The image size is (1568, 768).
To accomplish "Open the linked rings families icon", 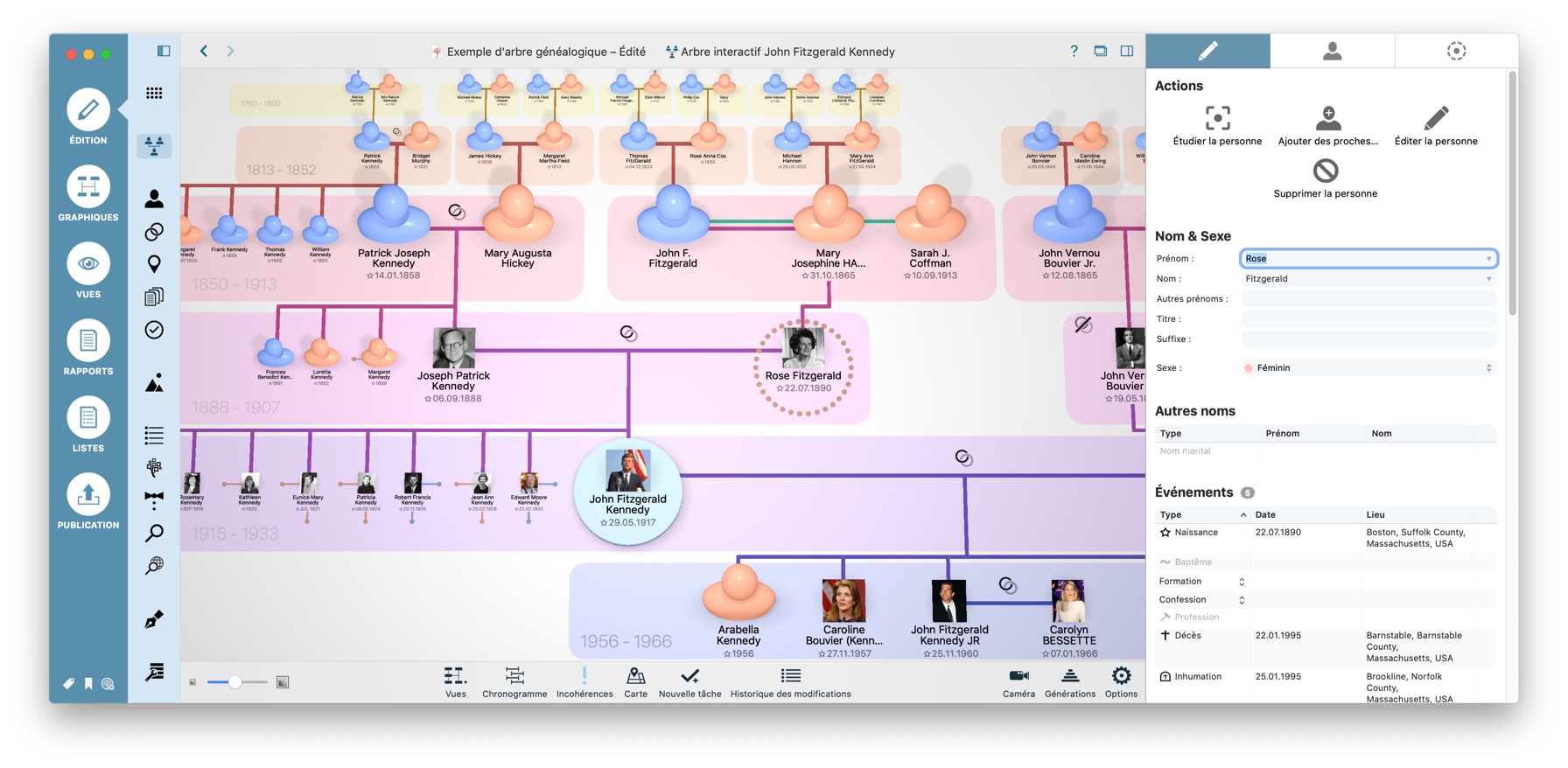I will pos(154,232).
